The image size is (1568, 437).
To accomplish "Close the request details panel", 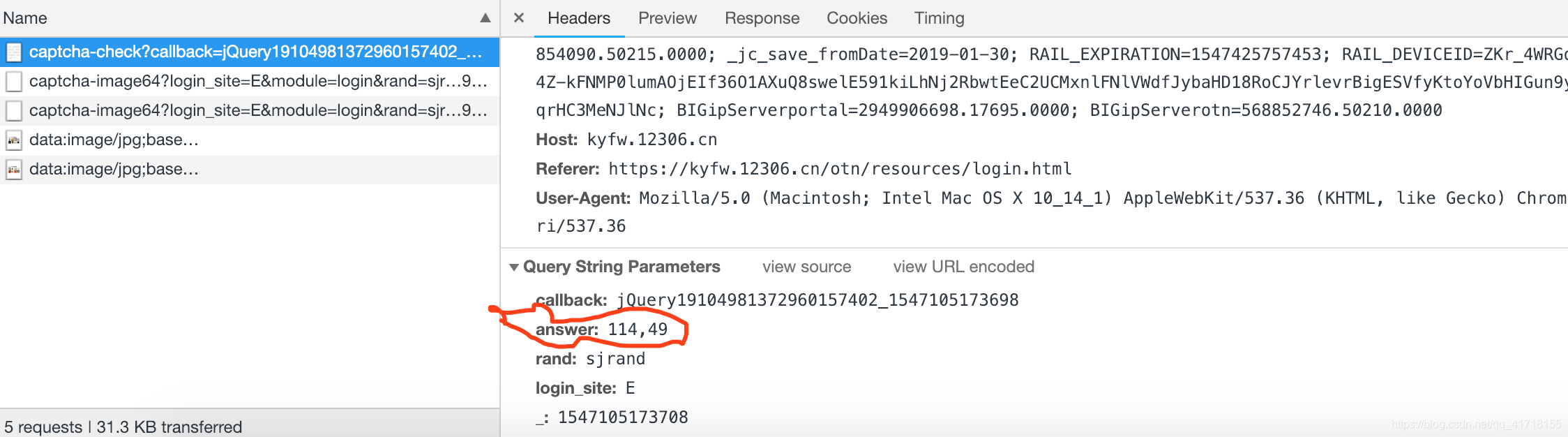I will (x=518, y=18).
